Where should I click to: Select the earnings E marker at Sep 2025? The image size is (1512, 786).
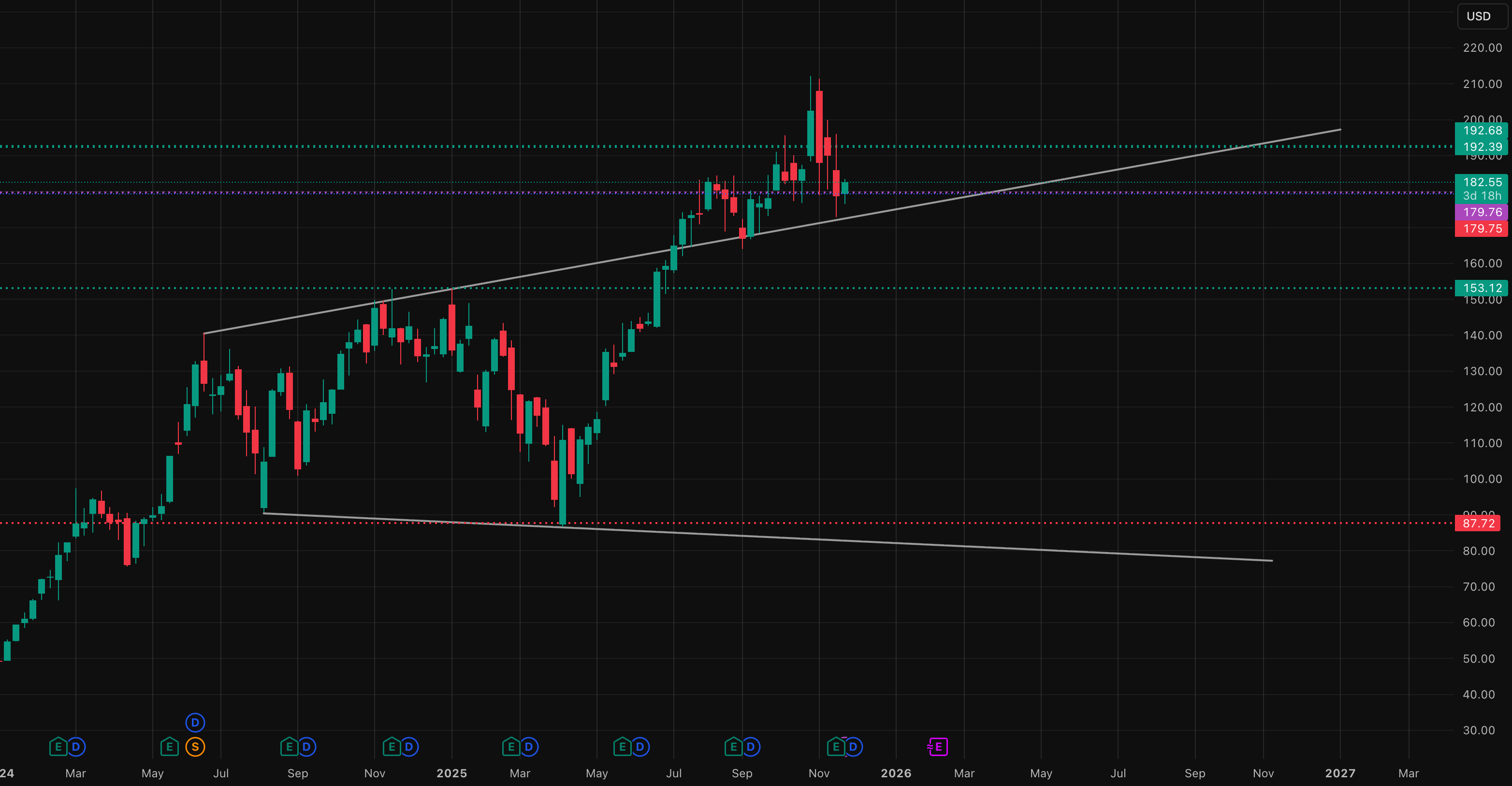(x=733, y=747)
